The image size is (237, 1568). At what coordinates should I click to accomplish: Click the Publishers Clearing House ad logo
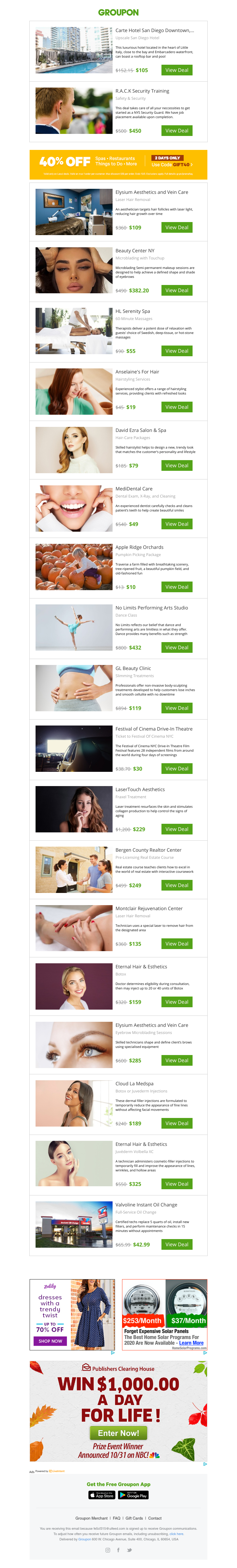click(118, 1369)
